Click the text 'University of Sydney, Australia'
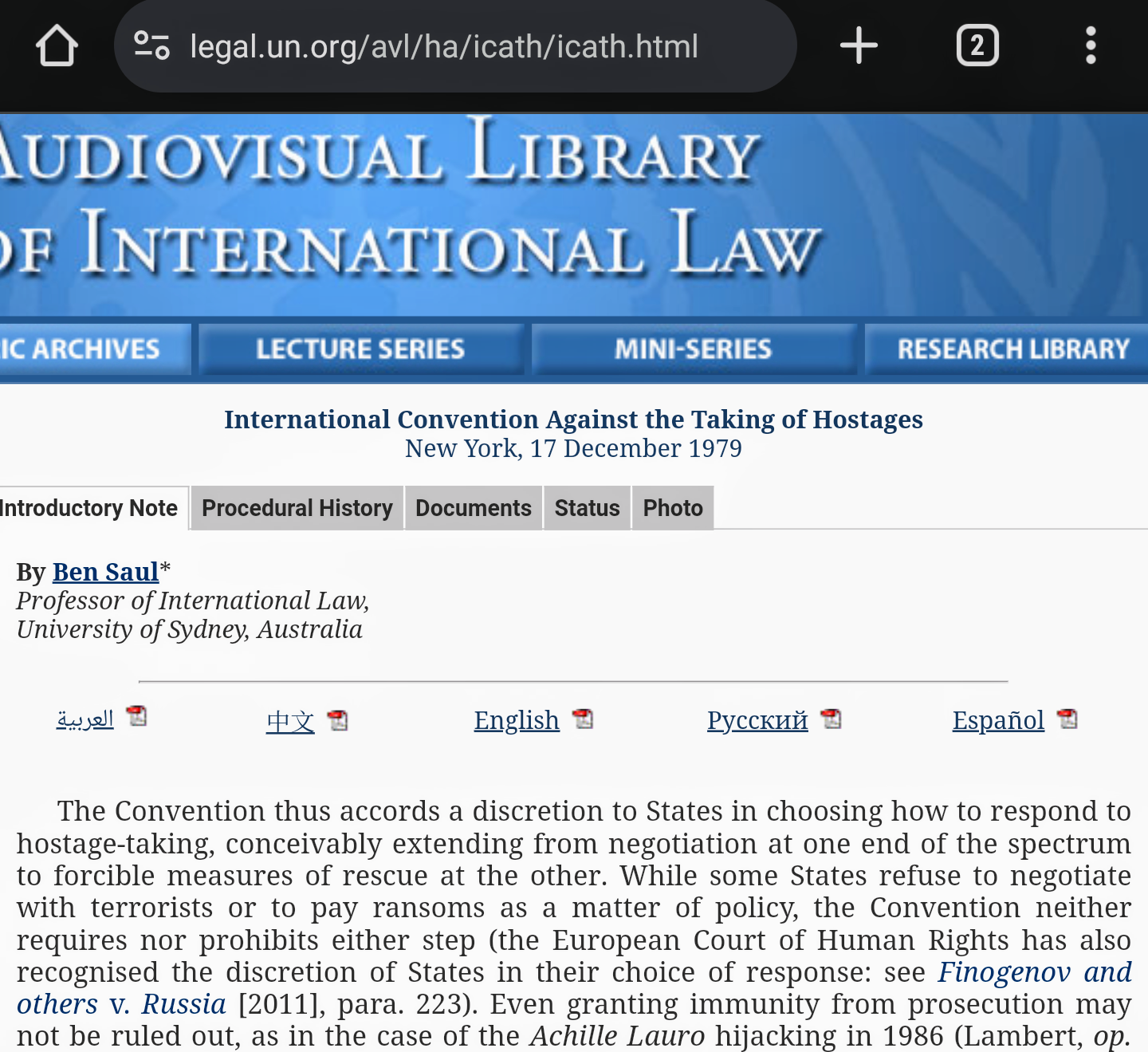Screen dimensions: 1148x1052 pyautogui.click(x=190, y=629)
